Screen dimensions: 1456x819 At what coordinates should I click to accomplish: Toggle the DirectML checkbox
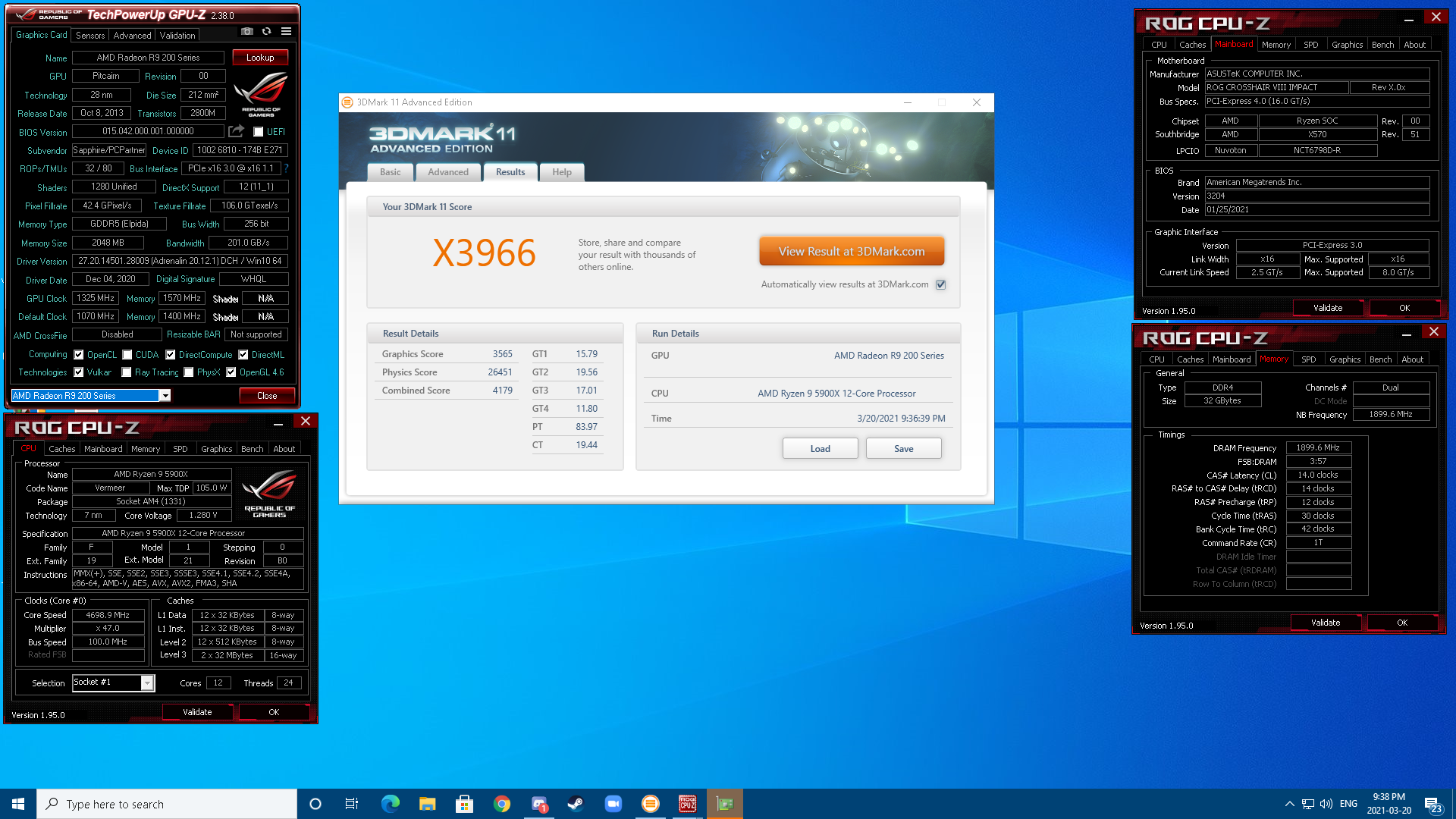pyautogui.click(x=243, y=355)
